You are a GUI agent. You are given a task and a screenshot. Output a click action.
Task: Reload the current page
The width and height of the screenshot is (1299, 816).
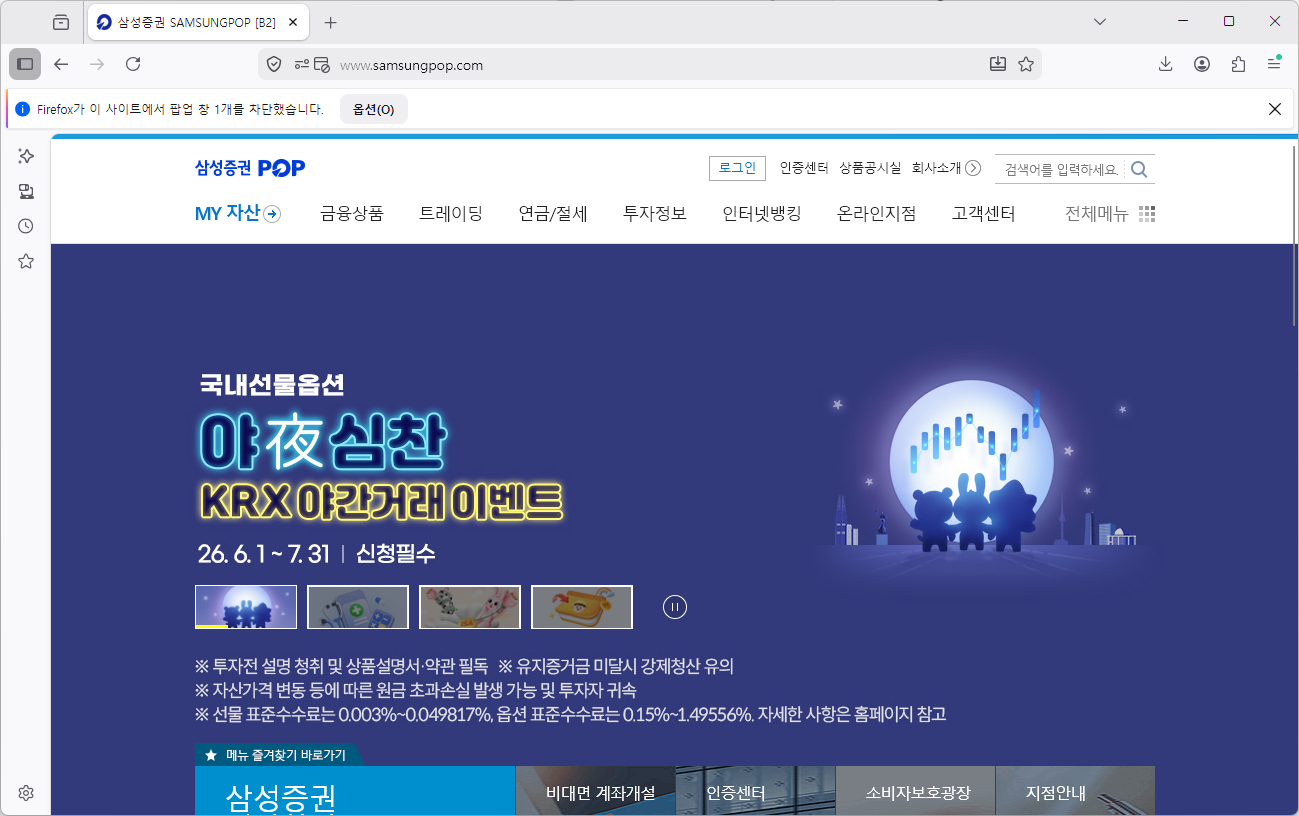point(133,64)
